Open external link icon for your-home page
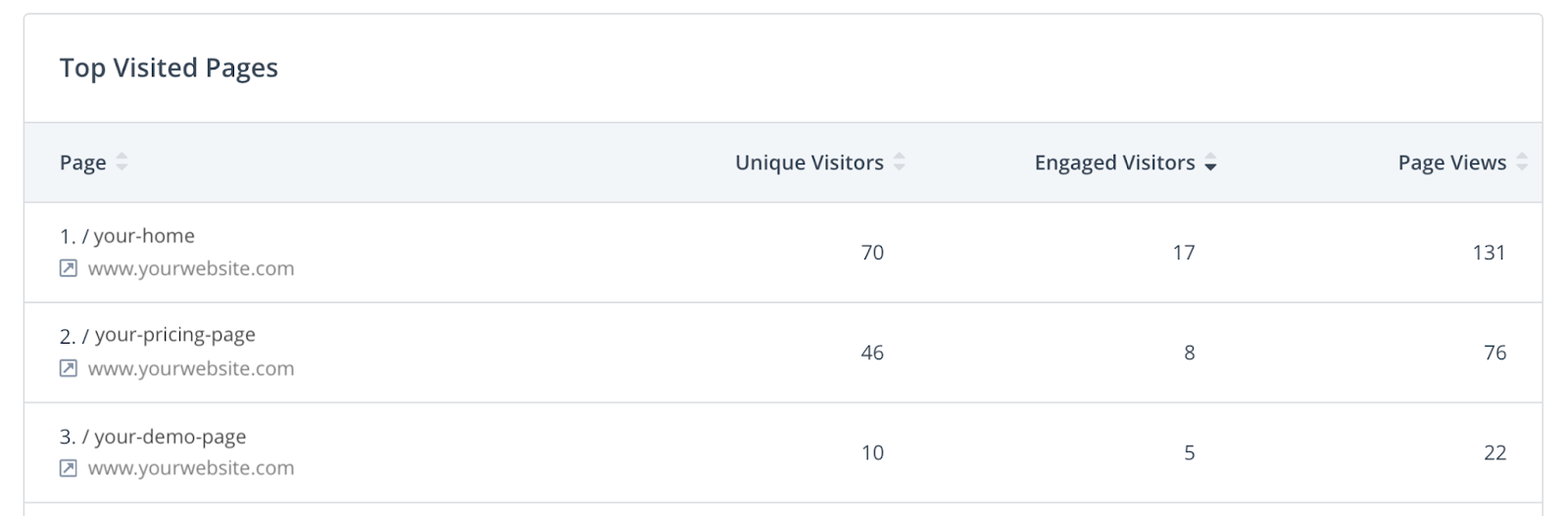Image resolution: width=1568 pixels, height=516 pixels. click(68, 268)
